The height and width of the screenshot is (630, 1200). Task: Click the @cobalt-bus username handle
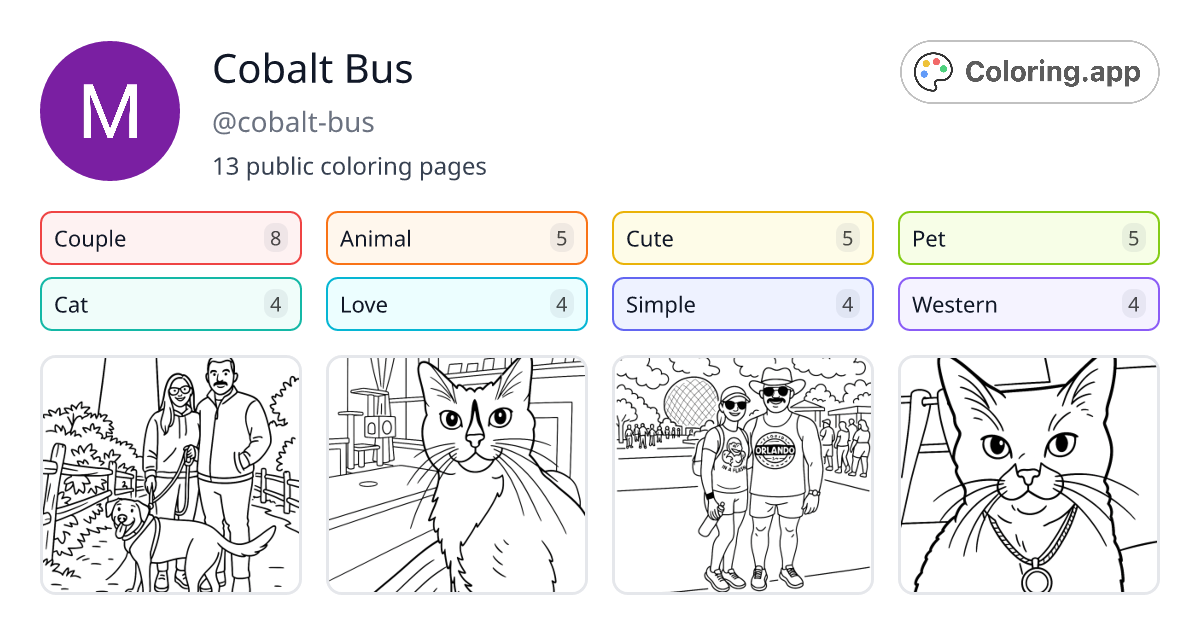(x=293, y=122)
